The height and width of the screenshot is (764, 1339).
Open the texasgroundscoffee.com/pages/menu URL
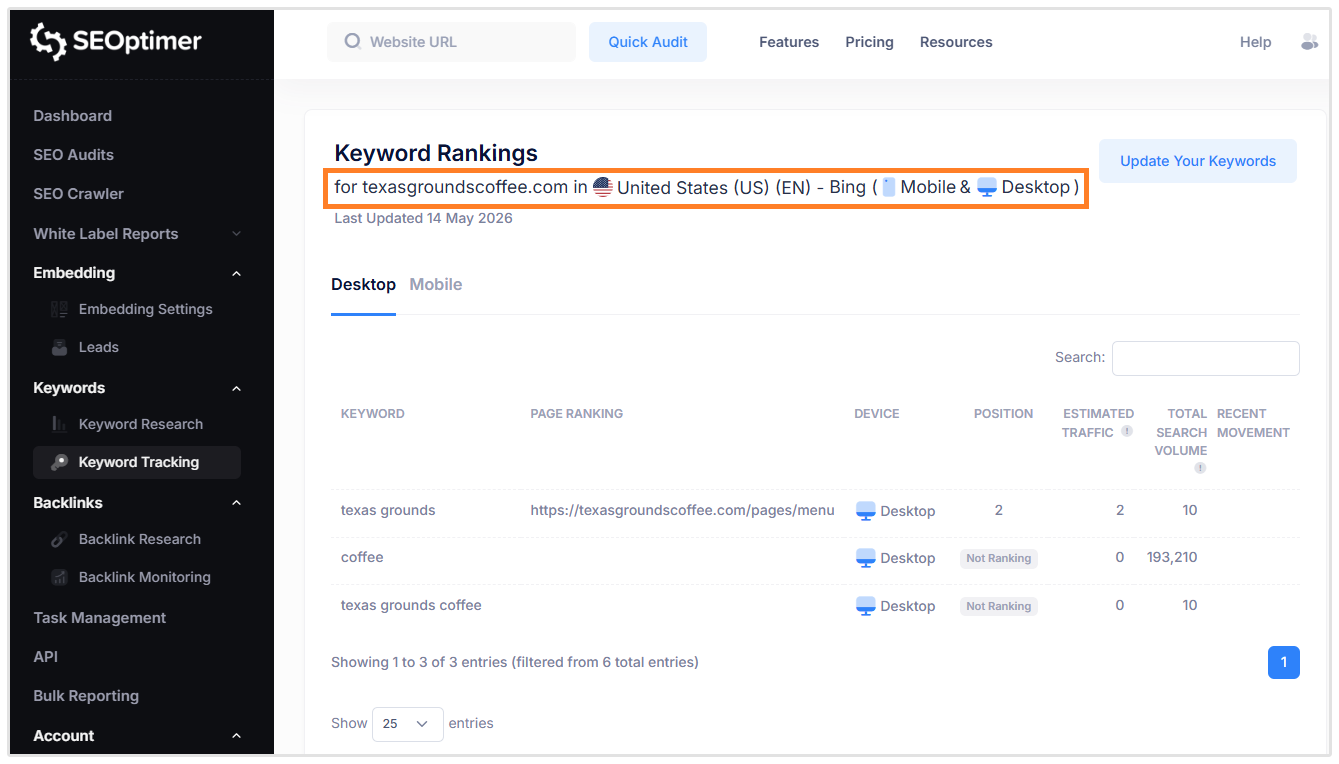pos(682,510)
